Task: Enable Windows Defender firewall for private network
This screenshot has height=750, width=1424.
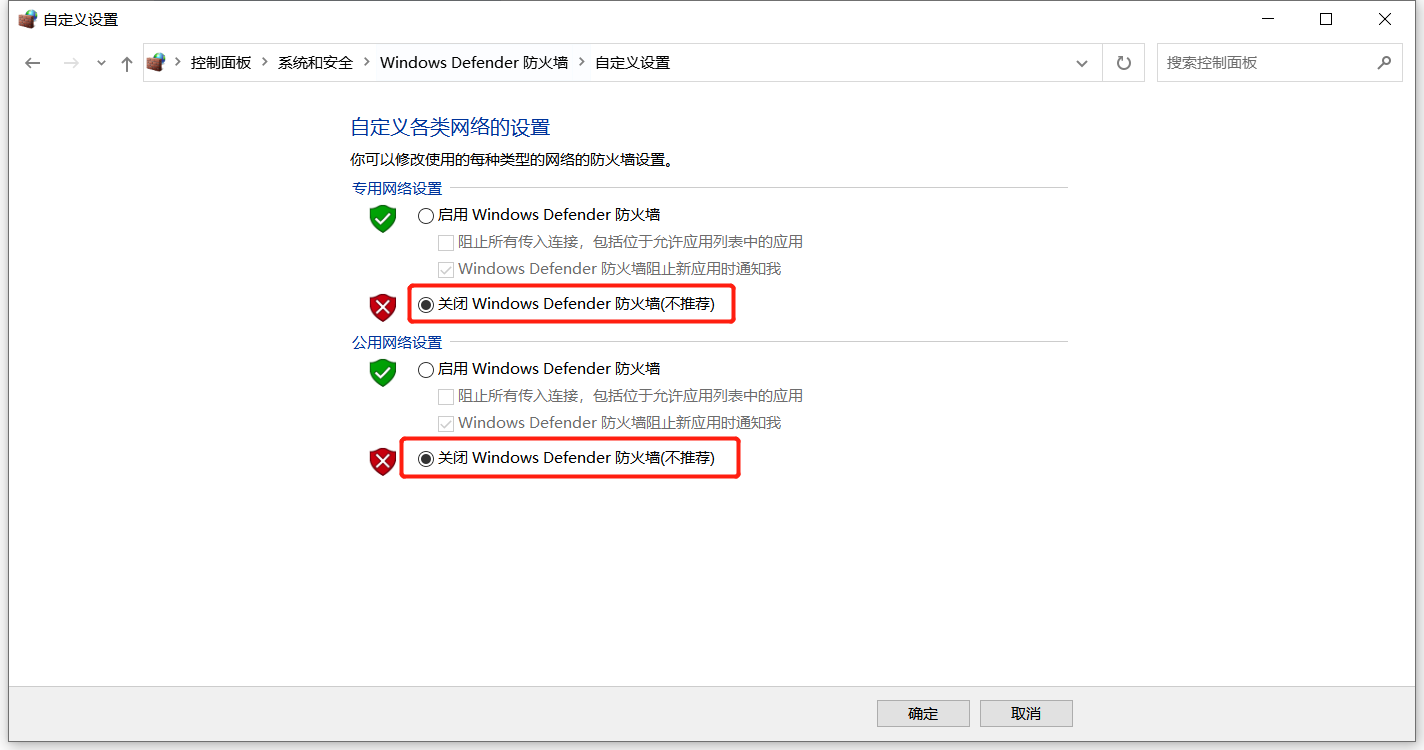Action: (x=426, y=215)
